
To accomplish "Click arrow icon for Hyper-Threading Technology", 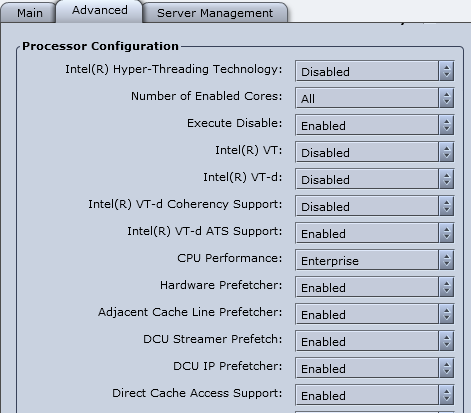I will (x=447, y=71).
